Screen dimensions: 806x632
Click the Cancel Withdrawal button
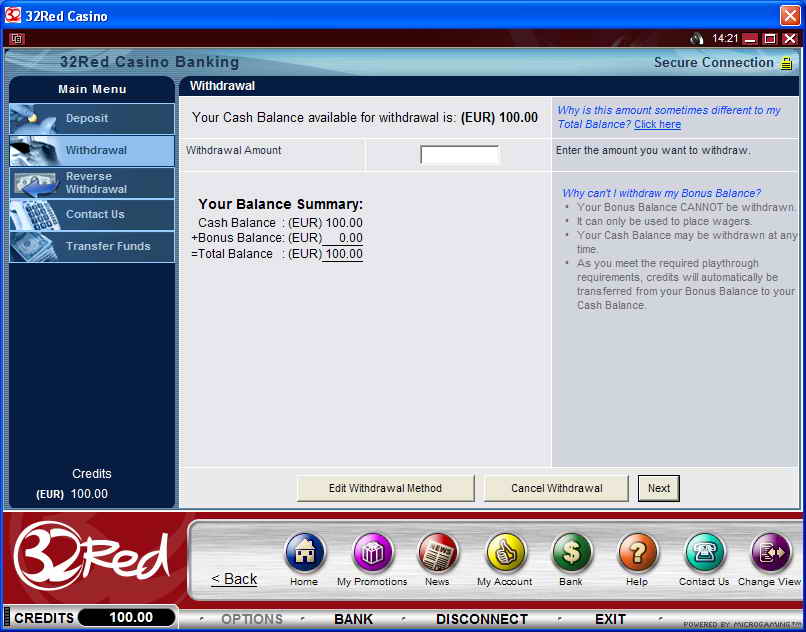click(x=556, y=488)
